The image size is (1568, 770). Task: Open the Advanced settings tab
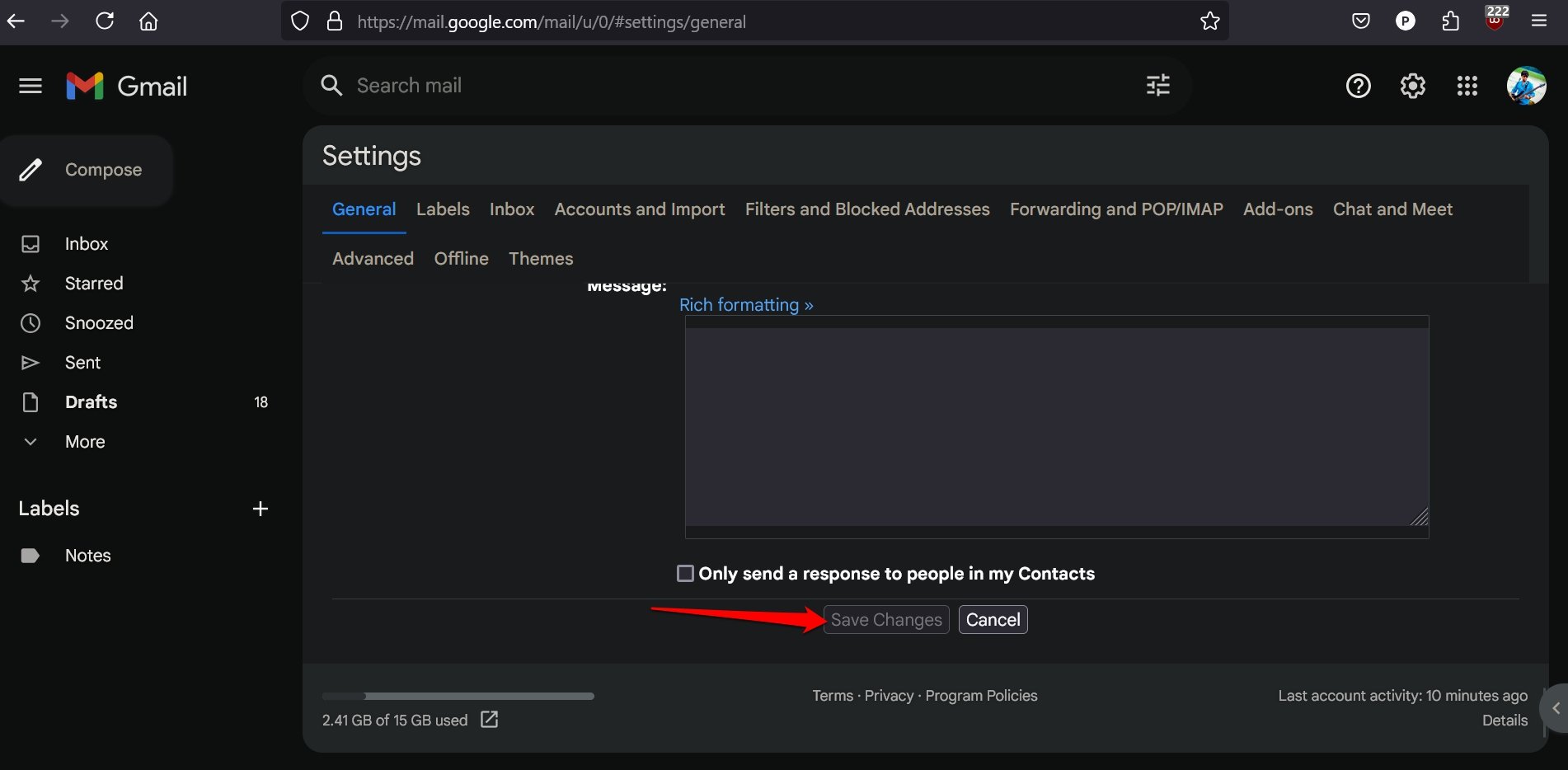coord(373,259)
